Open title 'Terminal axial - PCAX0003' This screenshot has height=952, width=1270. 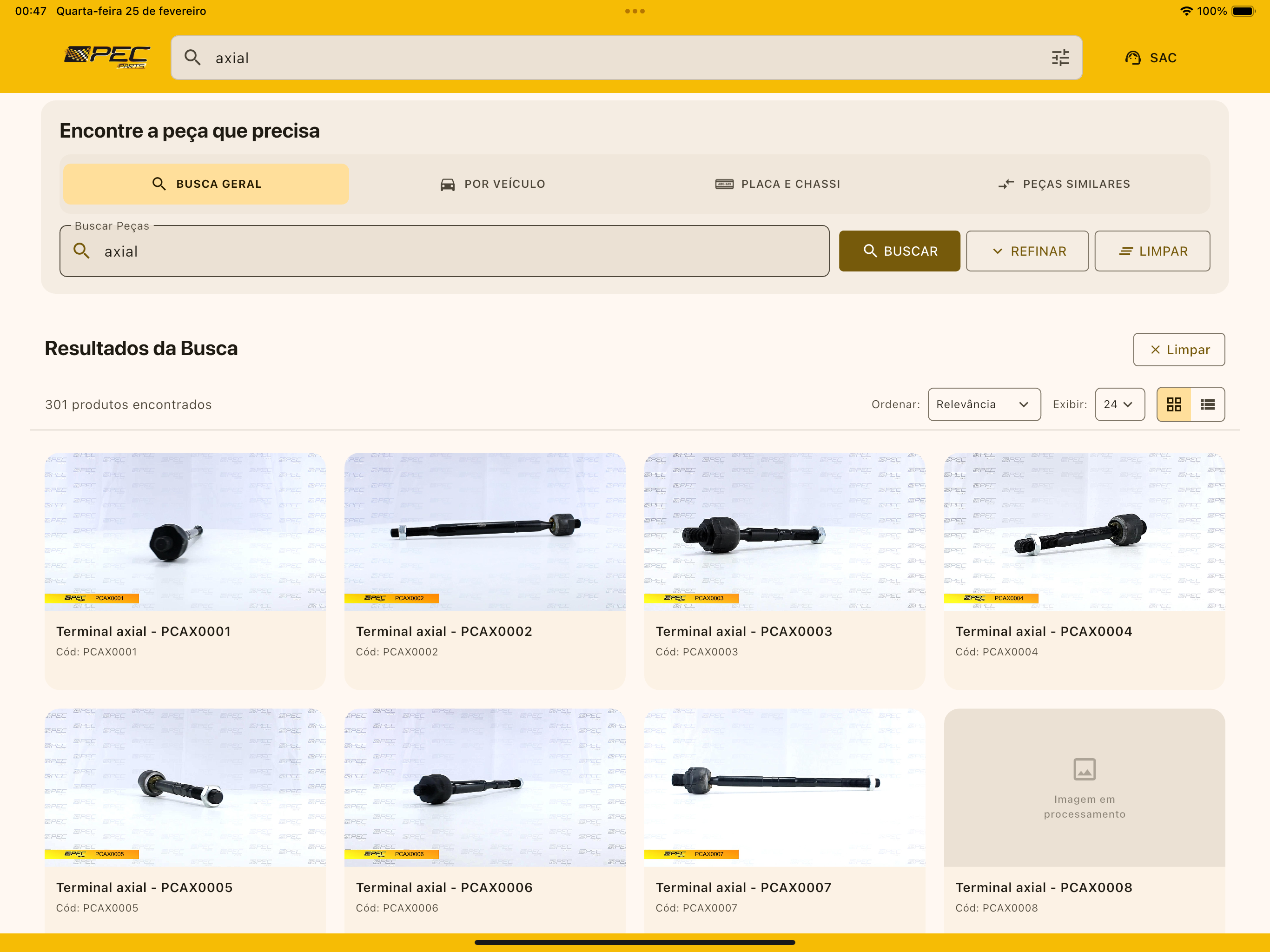coord(744,631)
